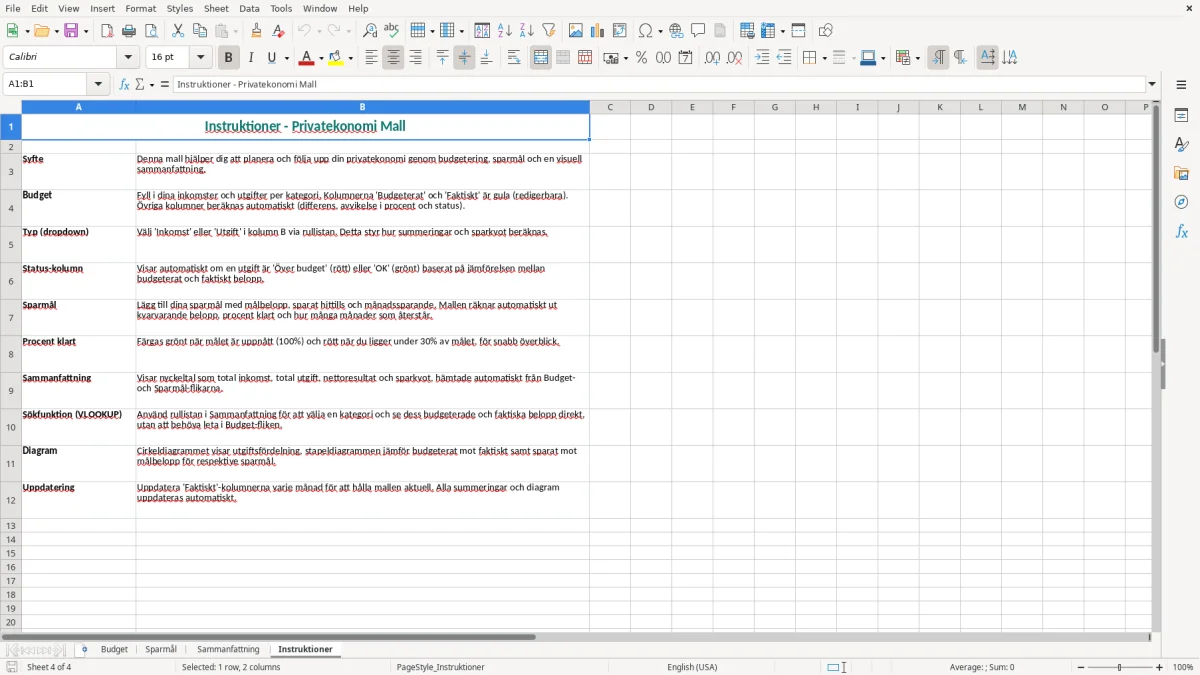Viewport: 1200px width, 675px height.
Task: Toggle Wrap Text
Action: click(x=513, y=58)
